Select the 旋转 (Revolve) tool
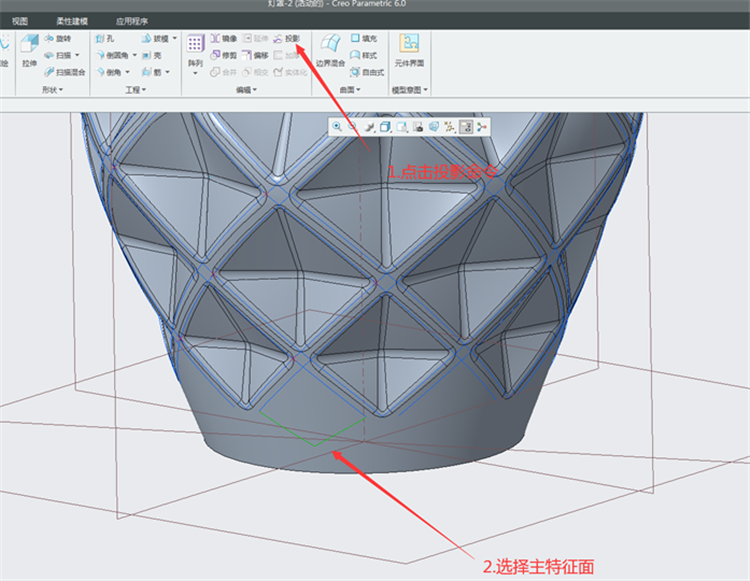Image resolution: width=750 pixels, height=581 pixels. coord(57,38)
